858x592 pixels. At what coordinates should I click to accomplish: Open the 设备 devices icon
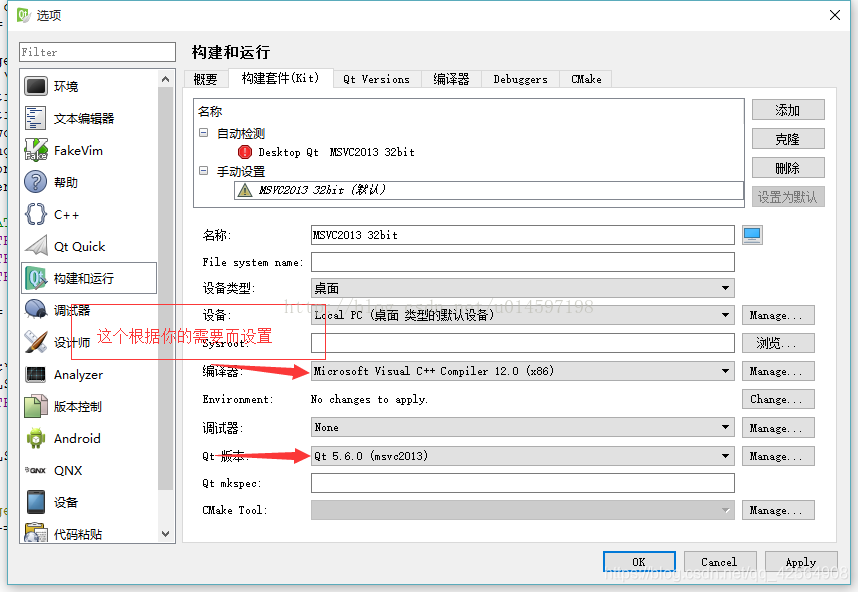click(36, 502)
